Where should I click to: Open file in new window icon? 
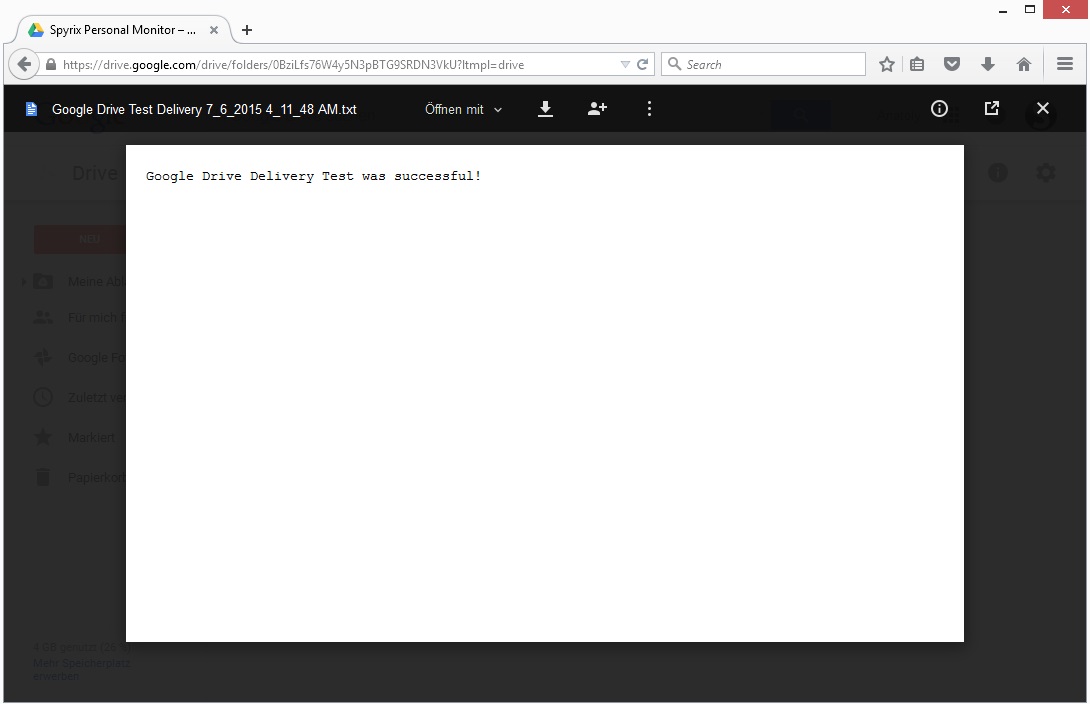coord(991,108)
